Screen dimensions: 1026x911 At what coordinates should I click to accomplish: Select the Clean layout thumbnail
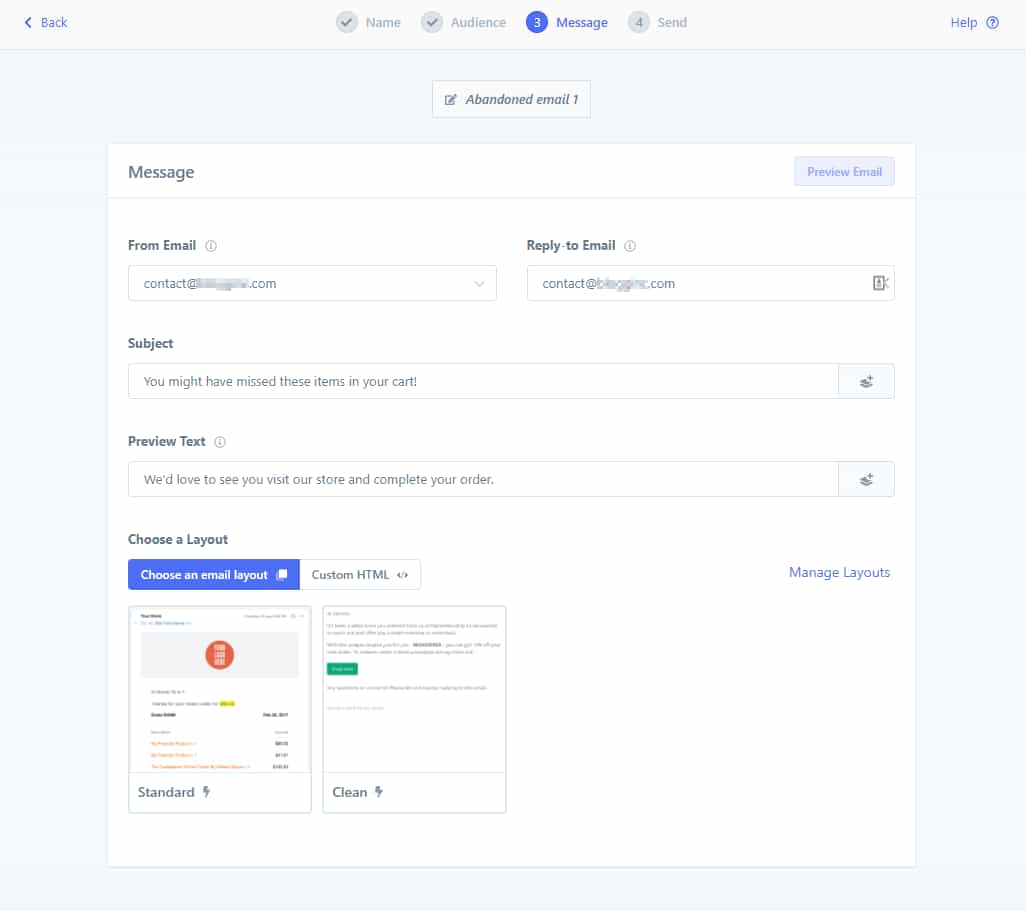coord(414,689)
